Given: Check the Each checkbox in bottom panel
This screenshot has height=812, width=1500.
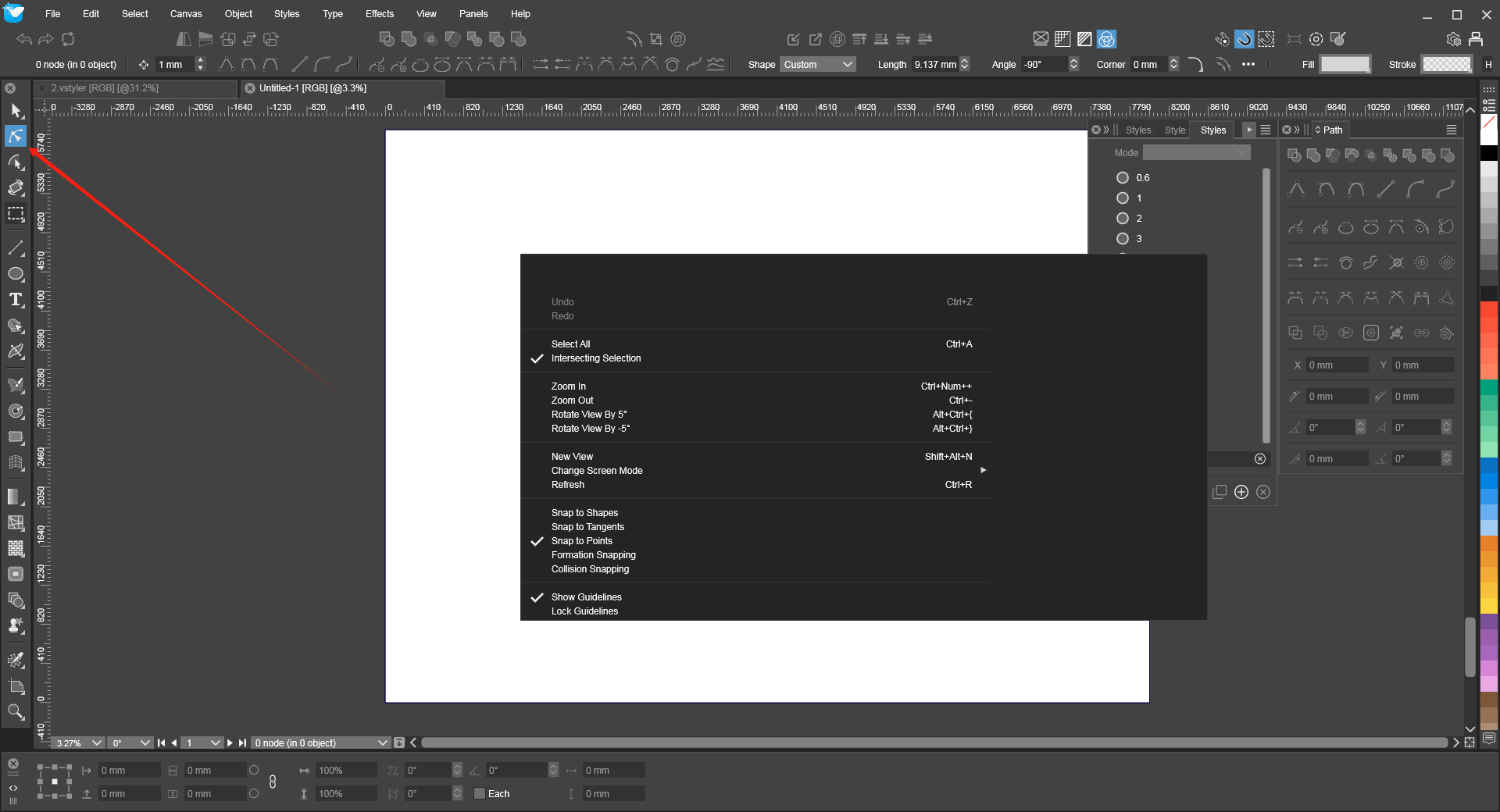Looking at the screenshot, I should coord(480,794).
